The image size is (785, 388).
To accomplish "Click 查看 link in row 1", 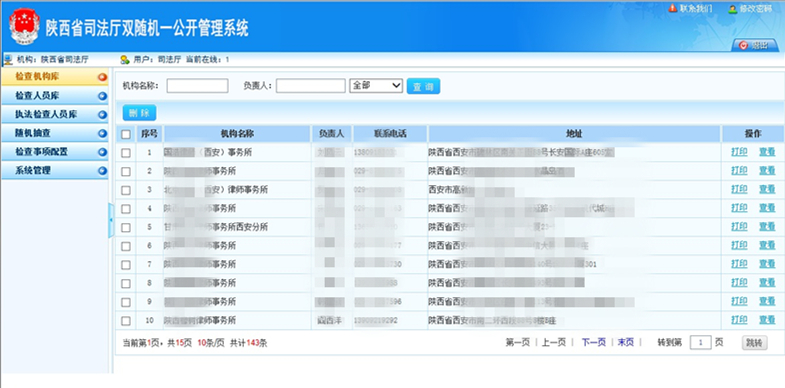I will tap(767, 152).
